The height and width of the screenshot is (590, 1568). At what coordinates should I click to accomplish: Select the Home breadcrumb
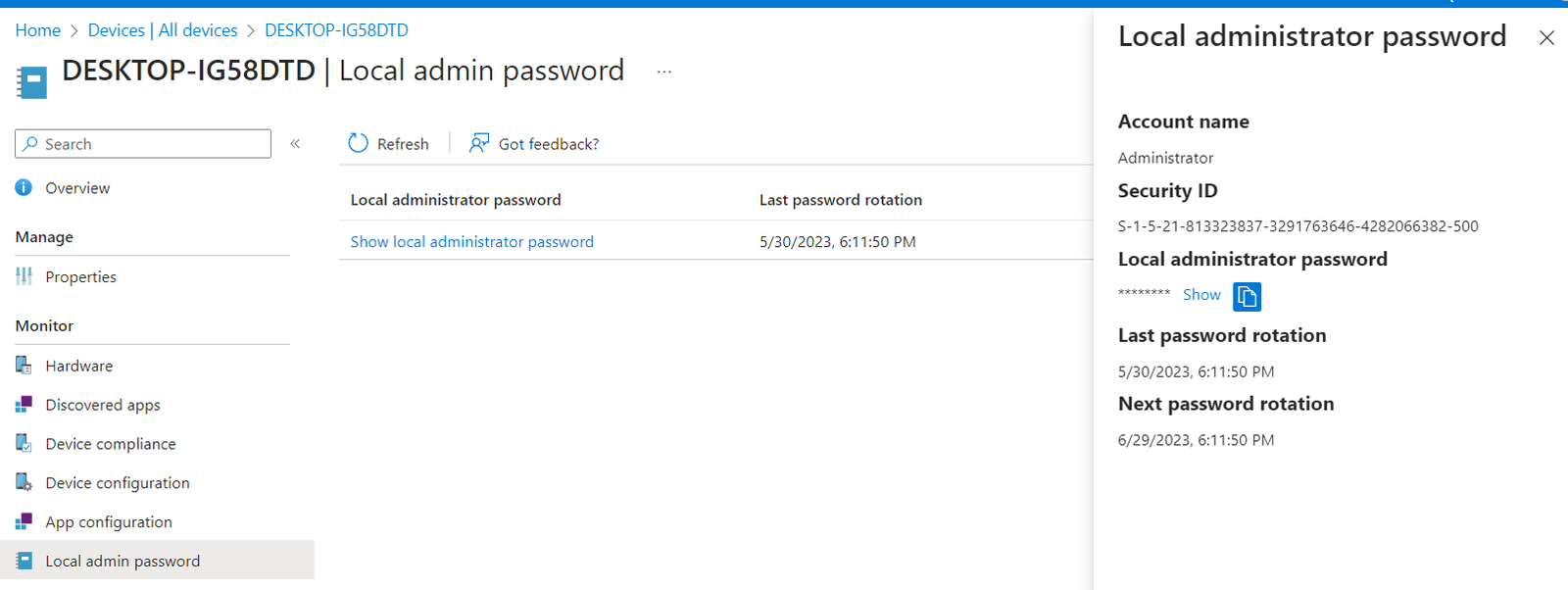point(37,30)
